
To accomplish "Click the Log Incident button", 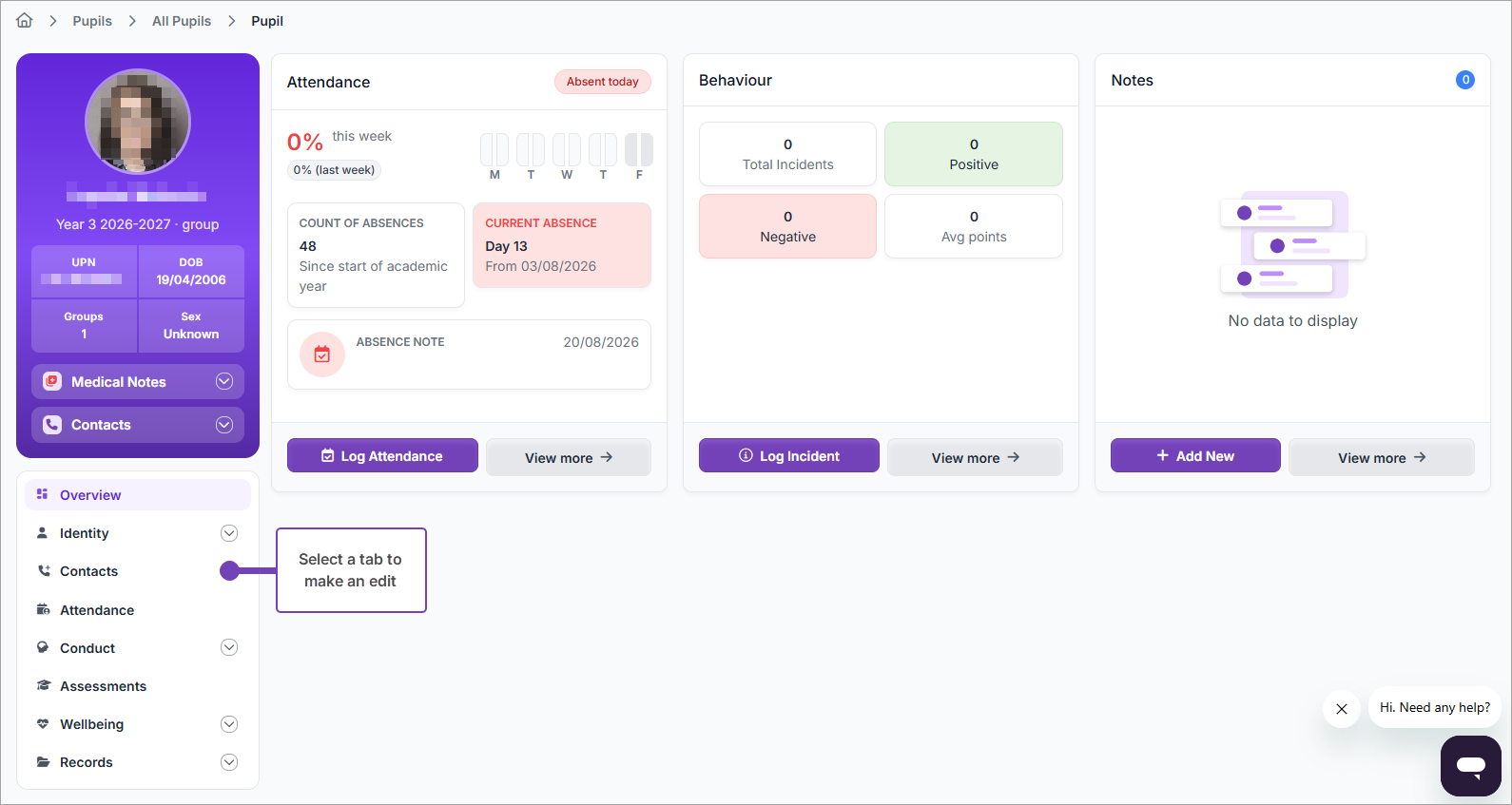I will coord(789,455).
